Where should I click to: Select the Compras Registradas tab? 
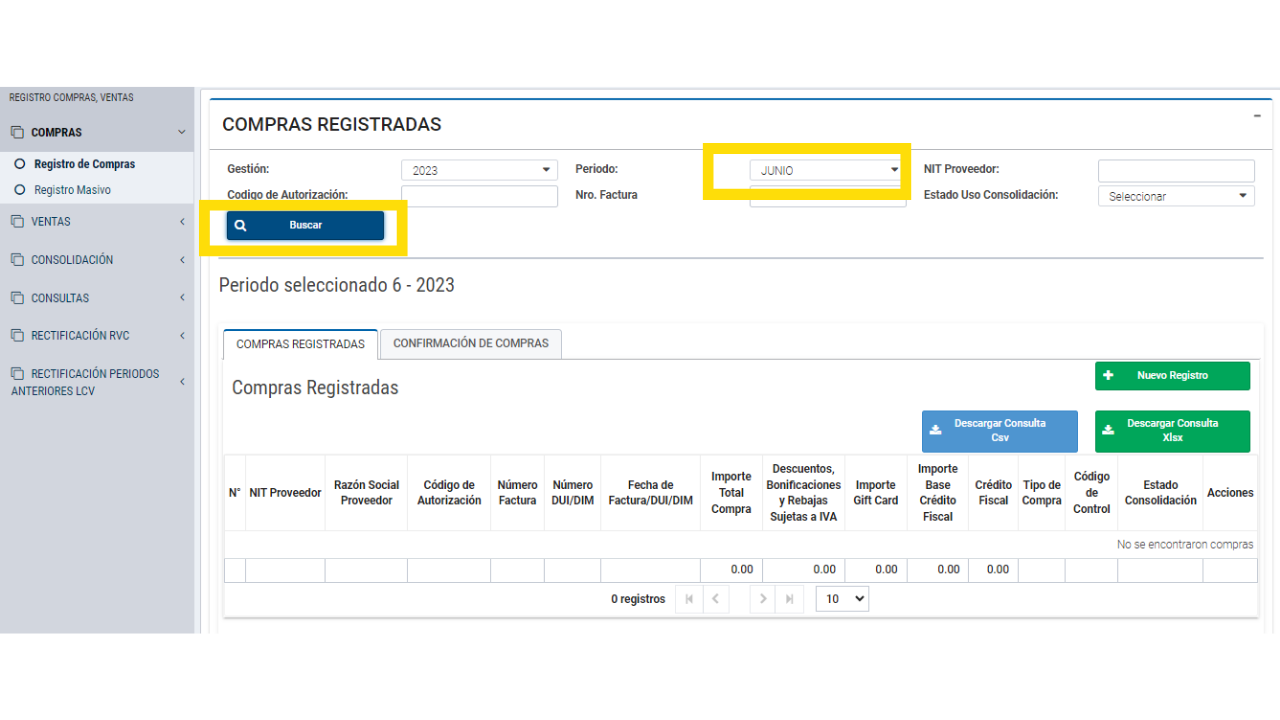[x=300, y=344]
